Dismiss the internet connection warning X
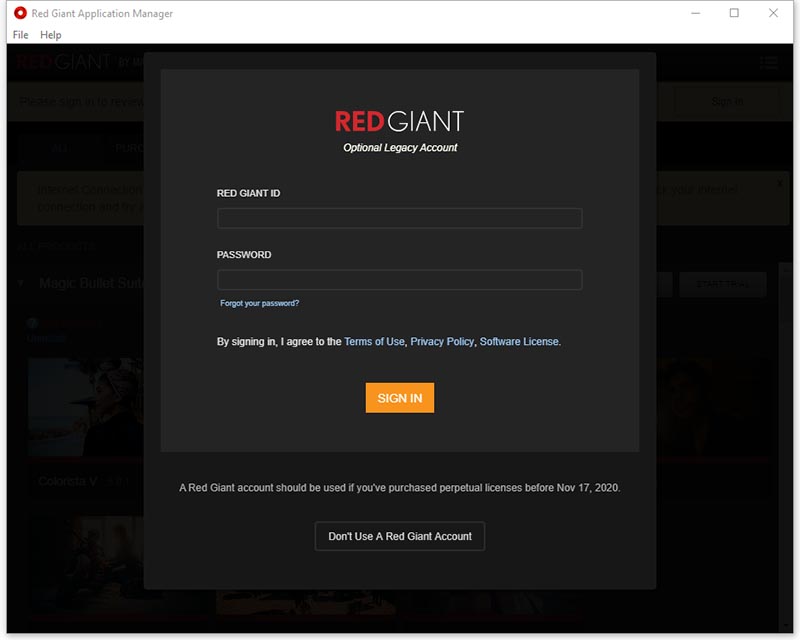800x640 pixels. click(780, 183)
